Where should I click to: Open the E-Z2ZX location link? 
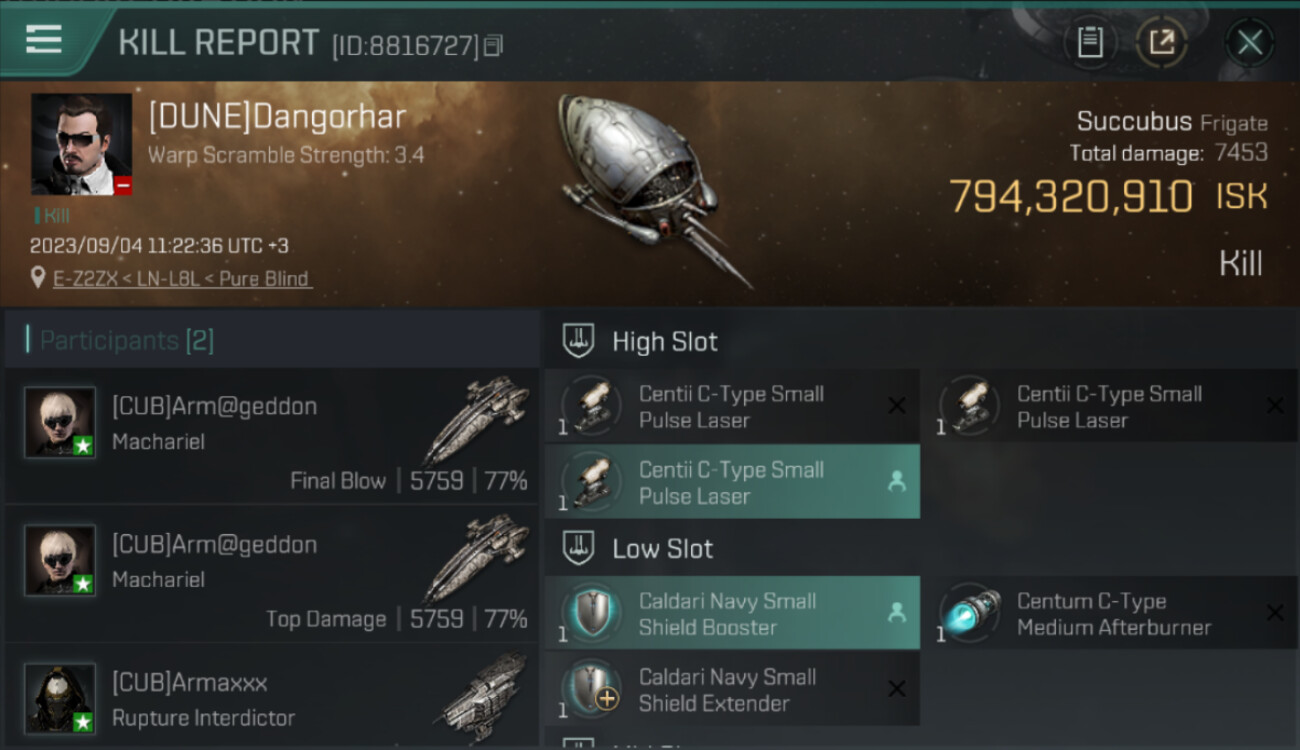(x=182, y=279)
